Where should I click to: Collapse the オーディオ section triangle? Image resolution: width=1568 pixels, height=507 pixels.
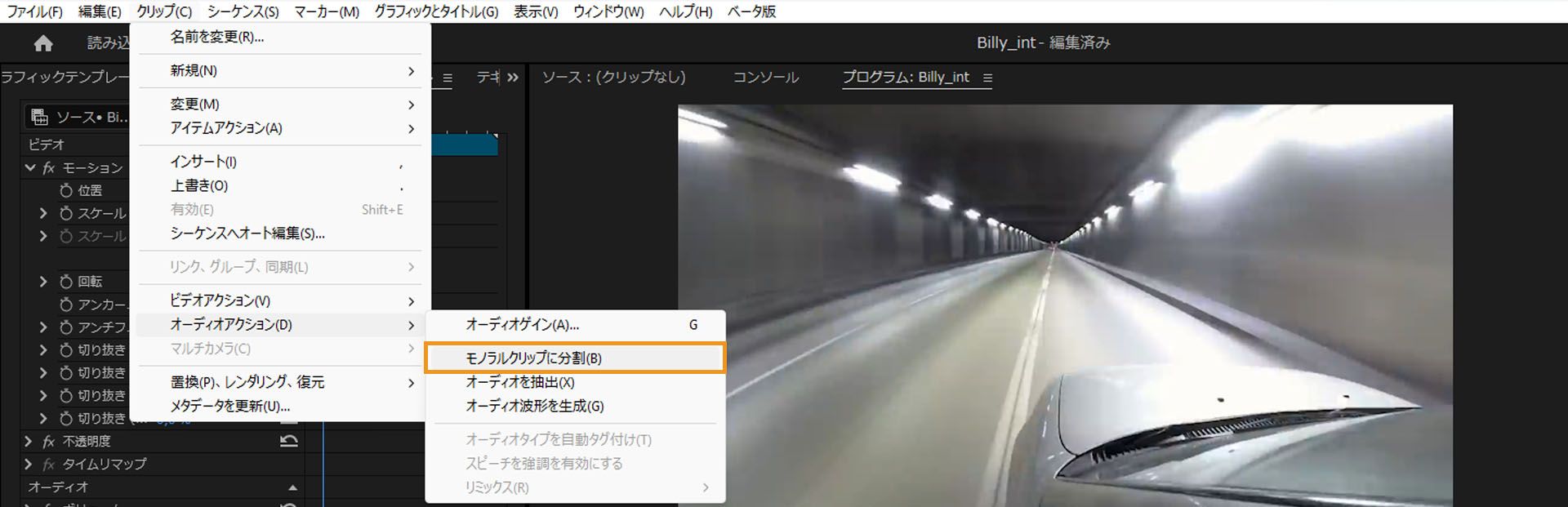click(292, 487)
